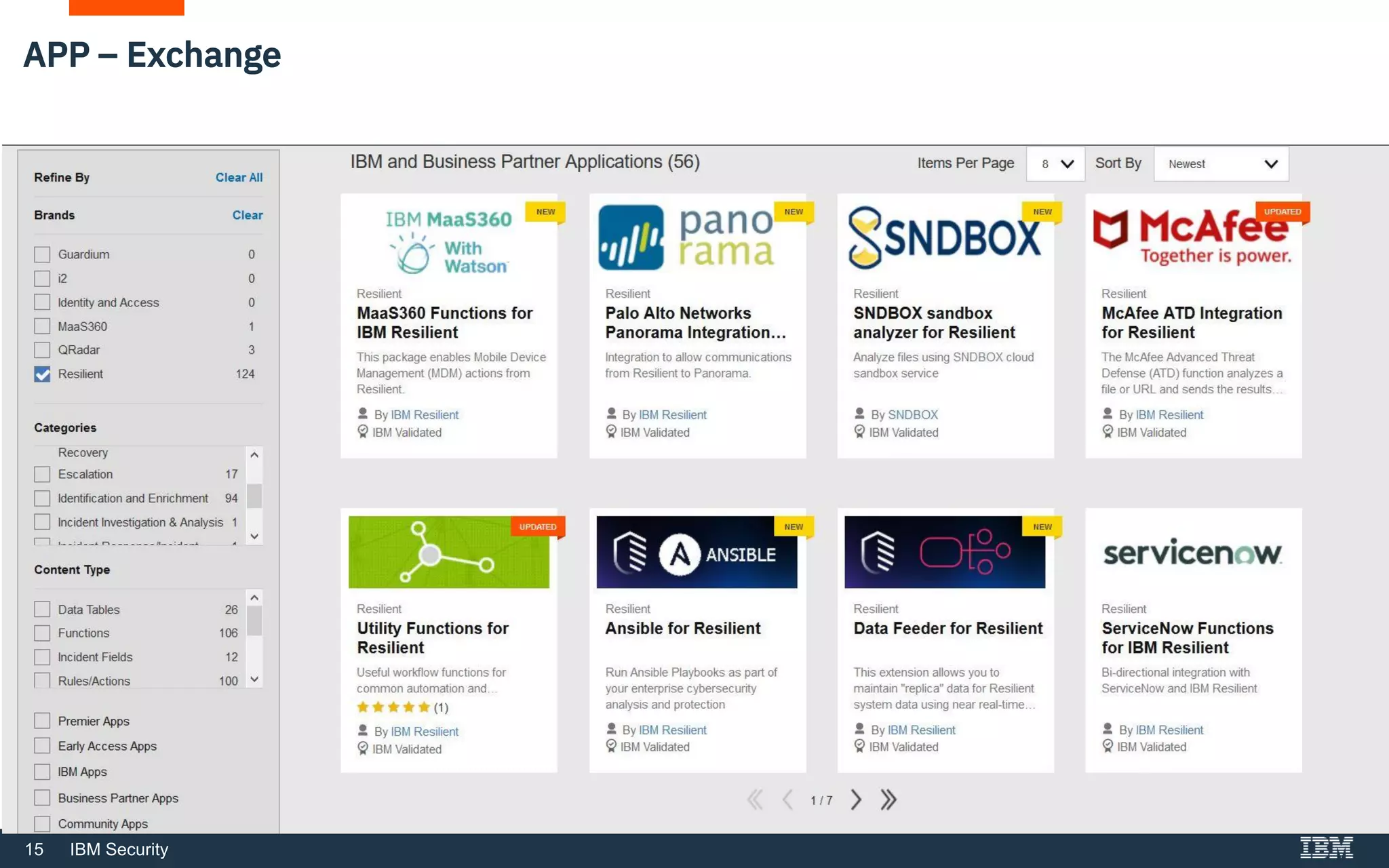Open MaaS360 Functions for IBM Resilient title
Image resolution: width=1389 pixels, height=868 pixels.
coord(444,323)
